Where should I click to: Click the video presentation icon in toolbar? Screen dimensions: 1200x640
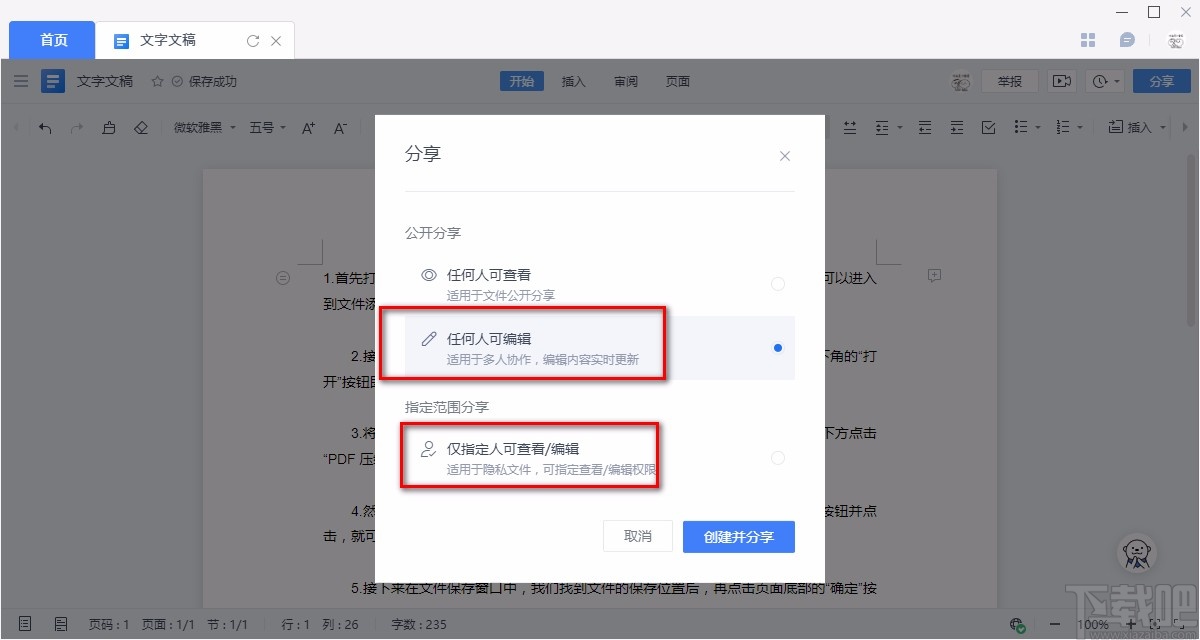click(1061, 81)
